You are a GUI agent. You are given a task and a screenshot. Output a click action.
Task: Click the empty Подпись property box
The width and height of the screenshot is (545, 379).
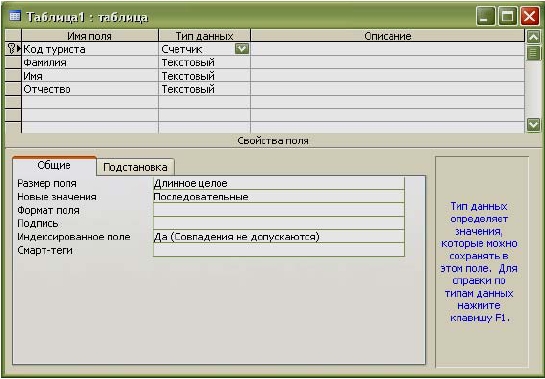click(x=279, y=223)
